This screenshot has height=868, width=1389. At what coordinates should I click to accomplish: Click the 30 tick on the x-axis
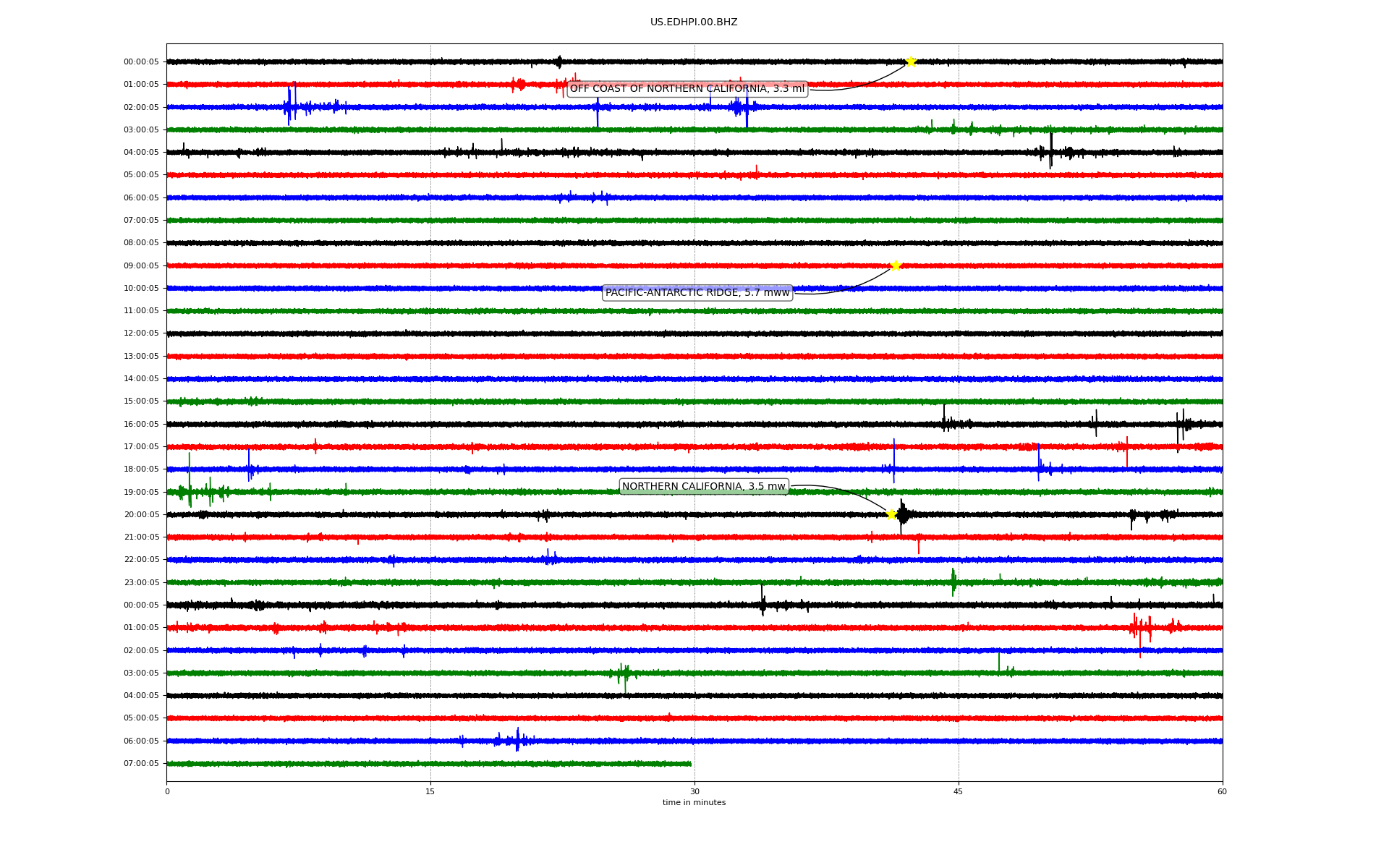[x=694, y=791]
